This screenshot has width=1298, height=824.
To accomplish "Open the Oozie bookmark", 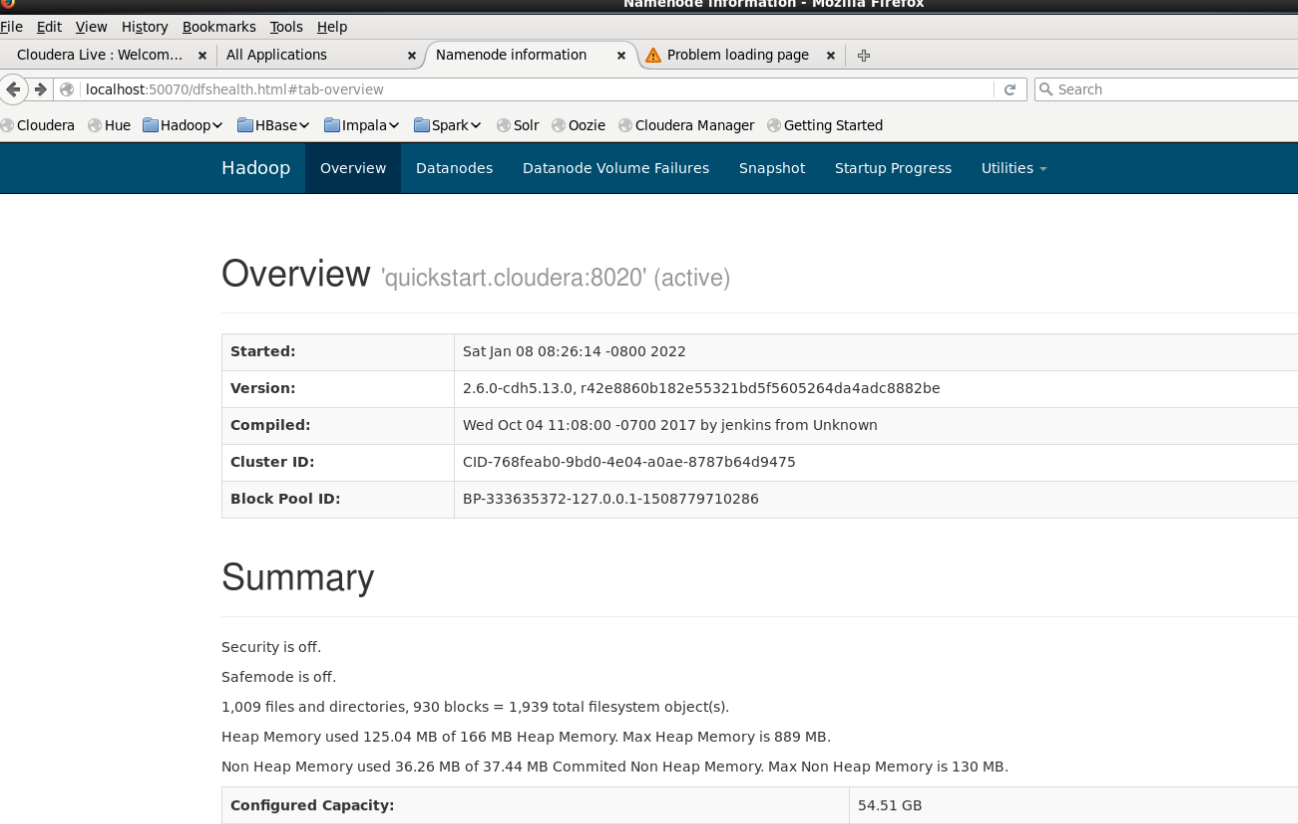I will coord(579,125).
